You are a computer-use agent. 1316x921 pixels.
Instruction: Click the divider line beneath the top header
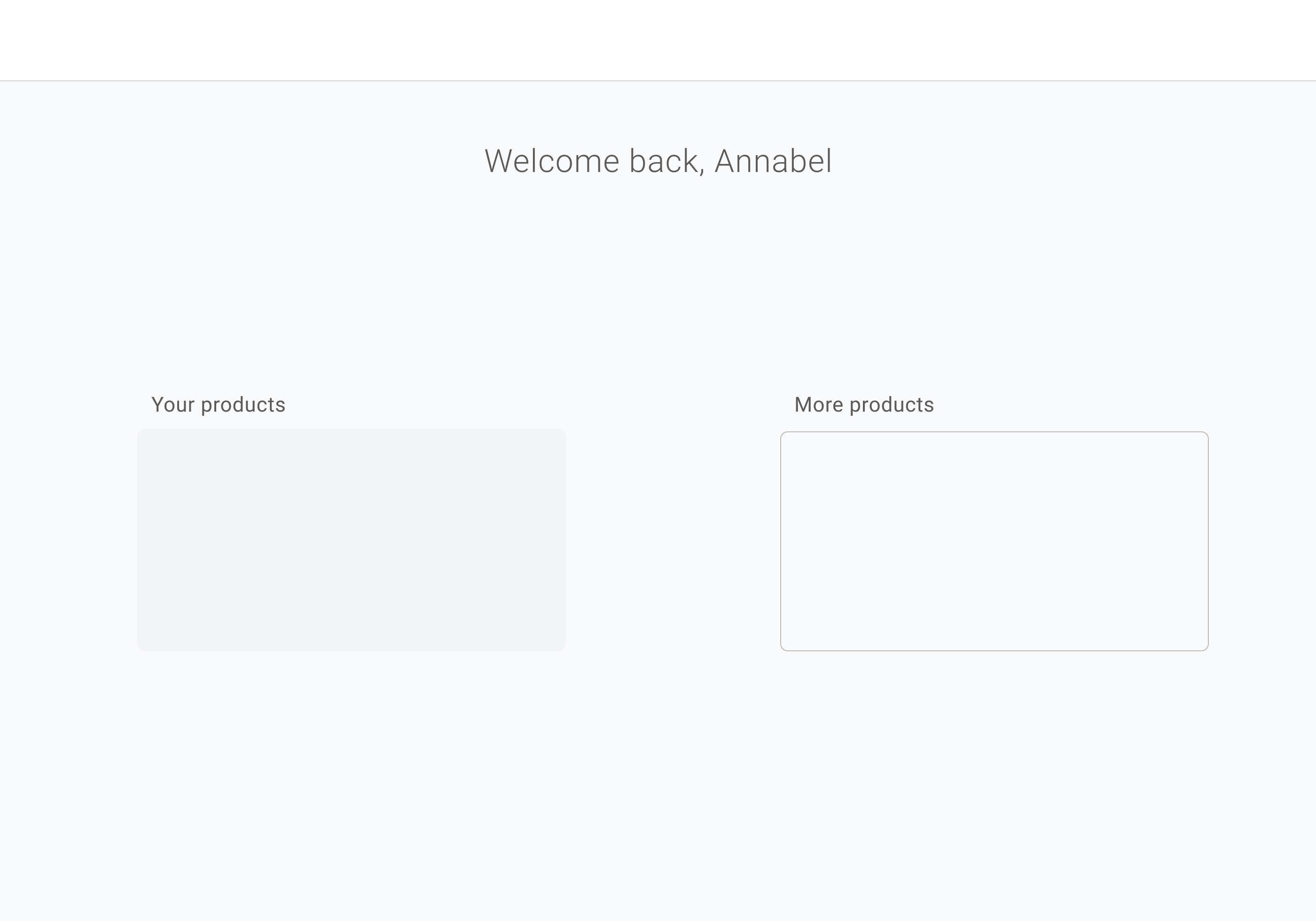click(x=658, y=81)
